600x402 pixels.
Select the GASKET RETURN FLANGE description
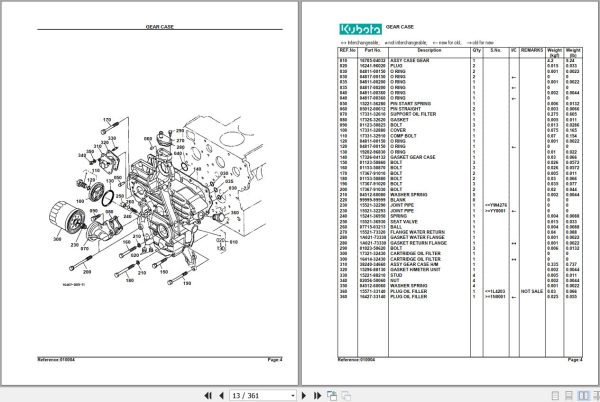pyautogui.click(x=418, y=243)
